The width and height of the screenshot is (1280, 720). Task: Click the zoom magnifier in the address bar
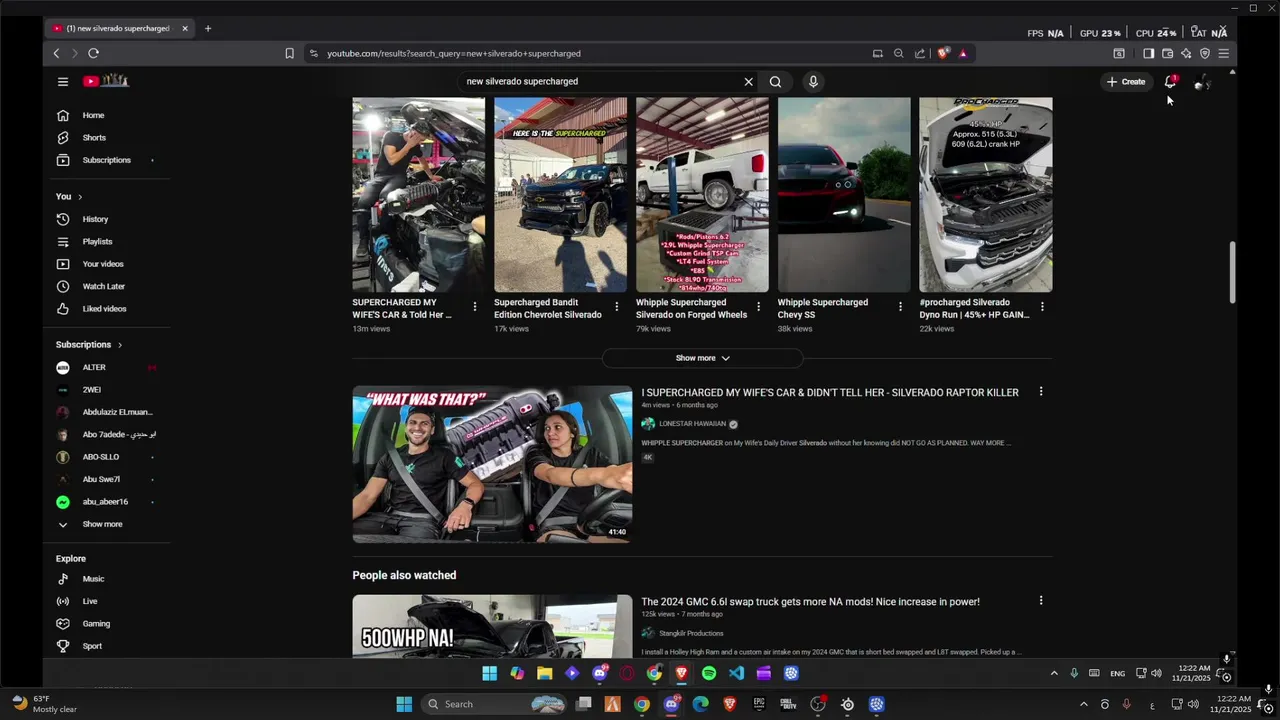898,53
